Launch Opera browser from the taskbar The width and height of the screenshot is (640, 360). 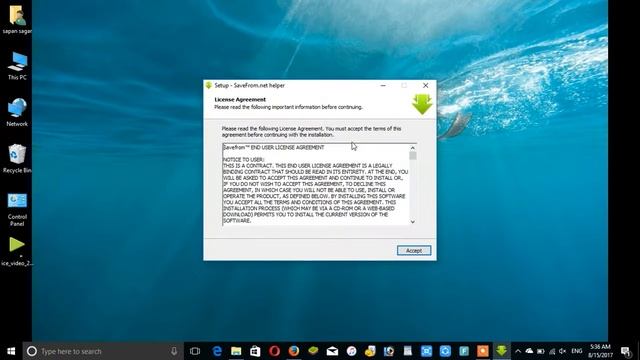coord(274,351)
